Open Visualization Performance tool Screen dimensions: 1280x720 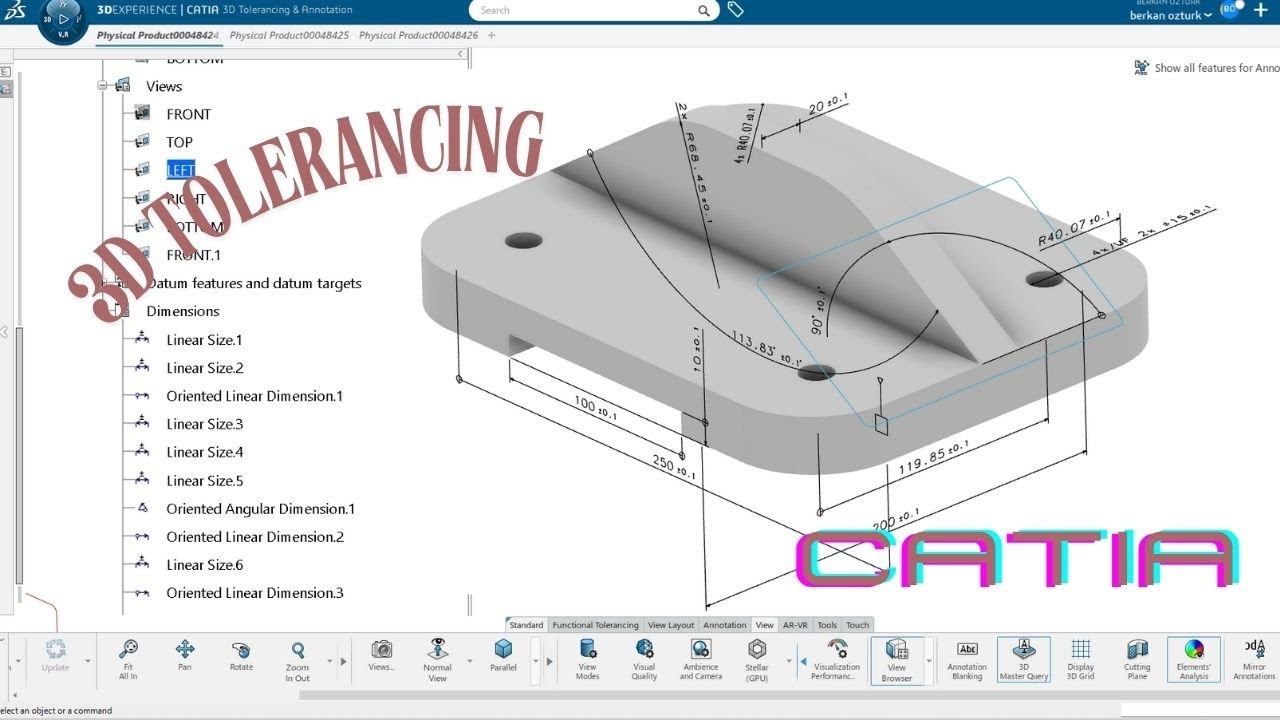tap(837, 660)
